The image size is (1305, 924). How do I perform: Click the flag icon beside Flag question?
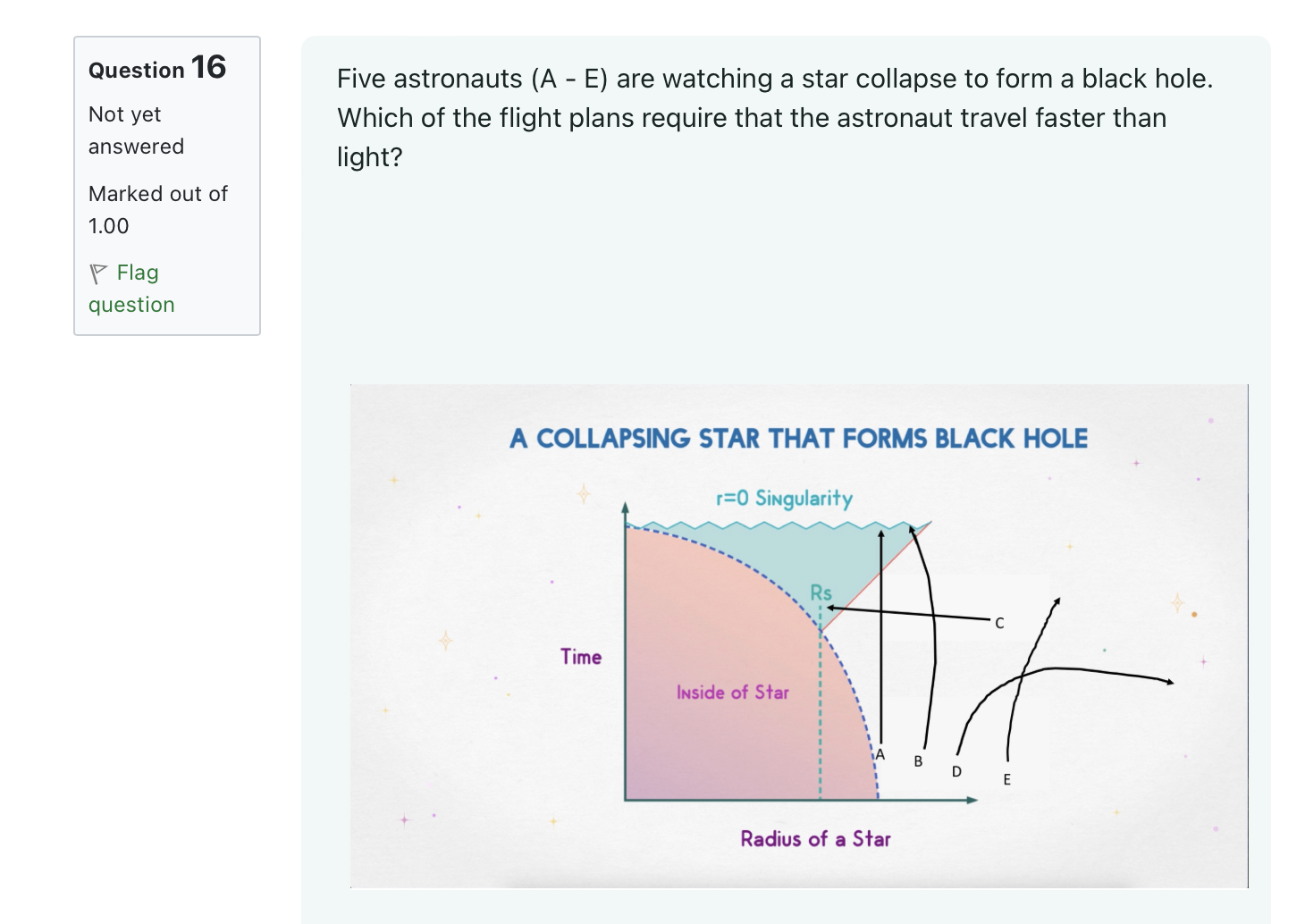click(97, 273)
